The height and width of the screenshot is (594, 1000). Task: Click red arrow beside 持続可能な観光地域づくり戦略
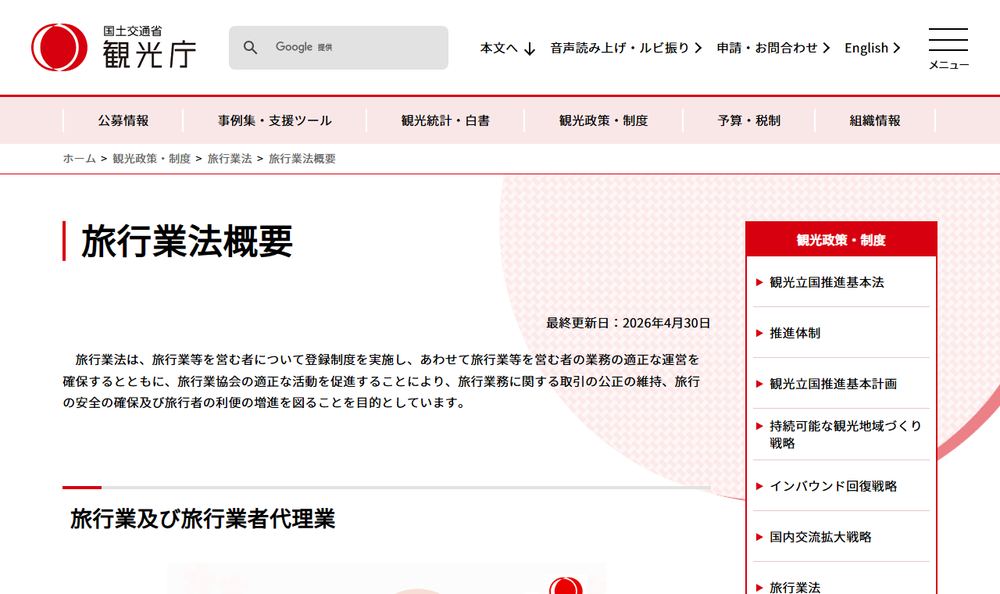tap(759, 426)
